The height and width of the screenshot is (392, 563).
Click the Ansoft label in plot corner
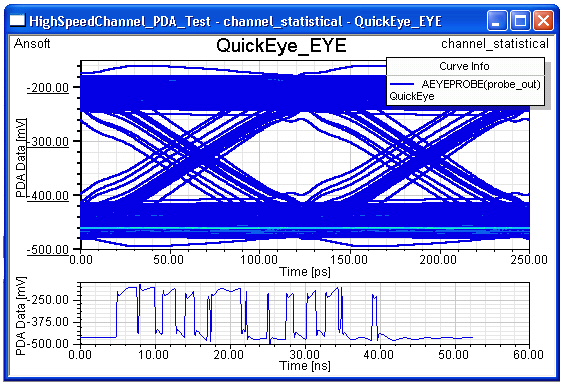32,44
